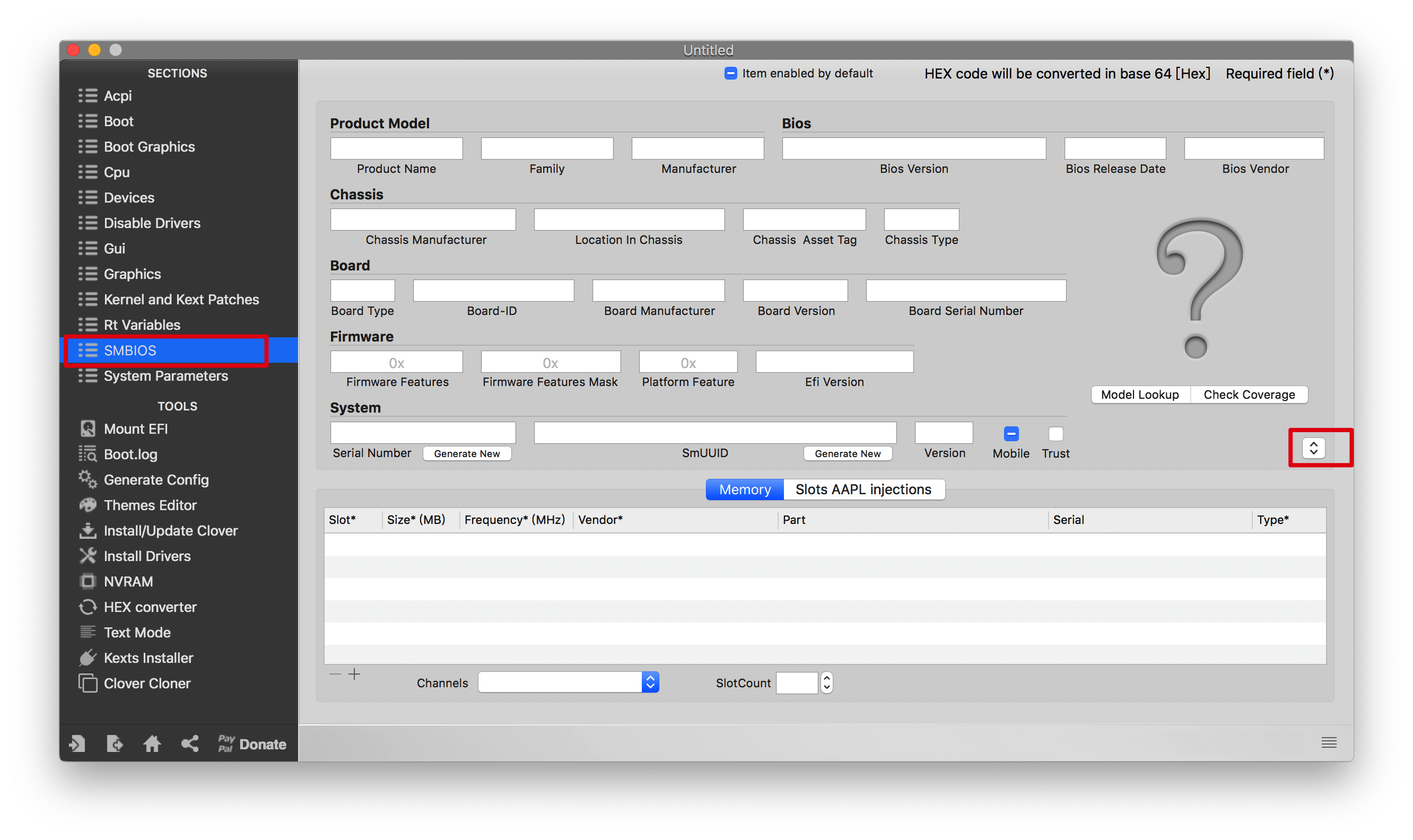Click the Check Coverage button
Viewport: 1413px width, 840px height.
pos(1250,395)
